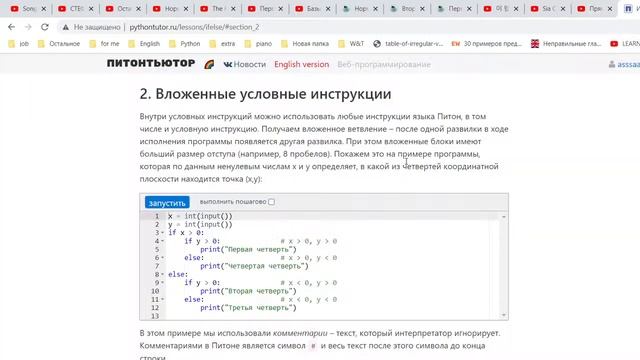Collapse the fold arrow on code line 3

[x=162, y=233]
